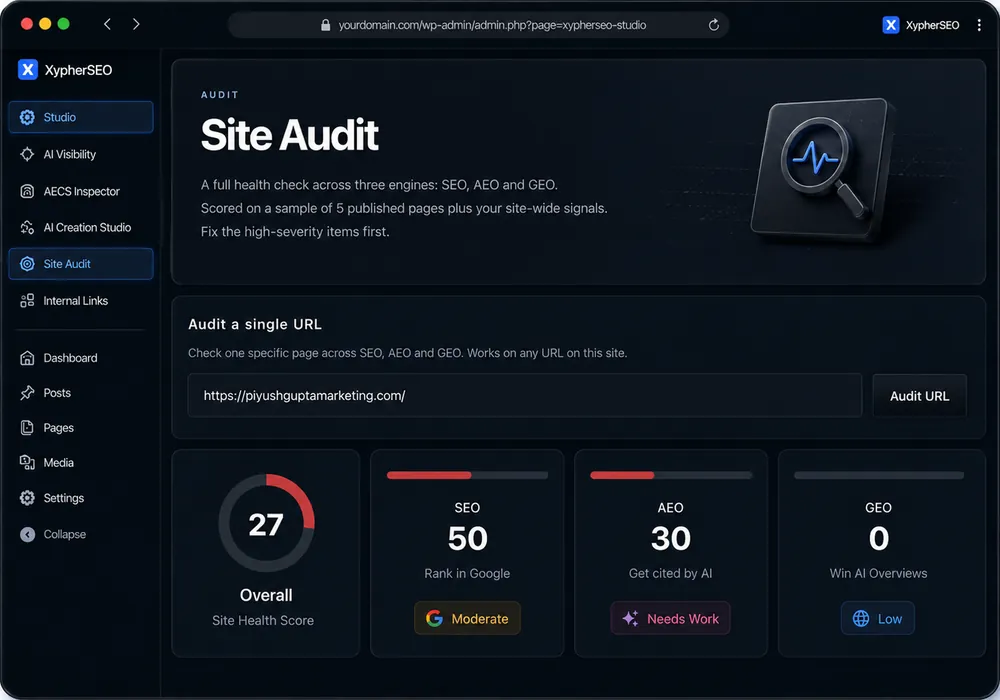Click the Moderate SEO badge
The width and height of the screenshot is (1000, 700).
[x=467, y=618]
